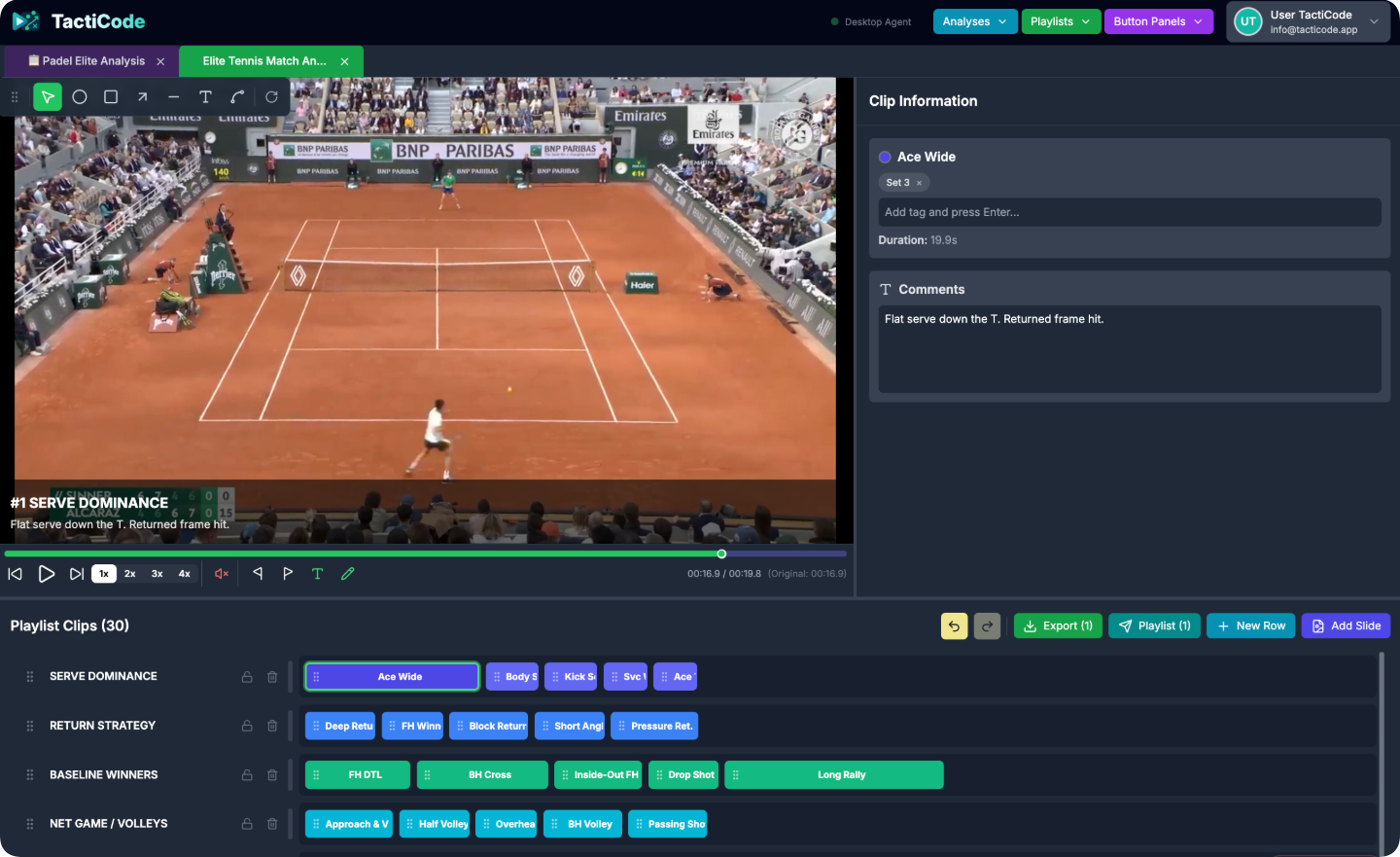Select the BH Cross clip
Screen dimensions: 1400x857
[482, 775]
